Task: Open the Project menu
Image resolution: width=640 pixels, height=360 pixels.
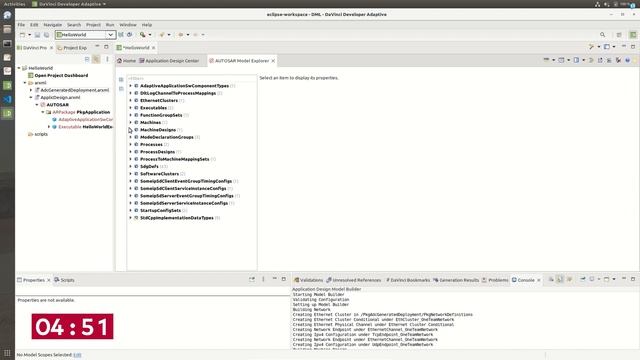Action: [x=93, y=24]
